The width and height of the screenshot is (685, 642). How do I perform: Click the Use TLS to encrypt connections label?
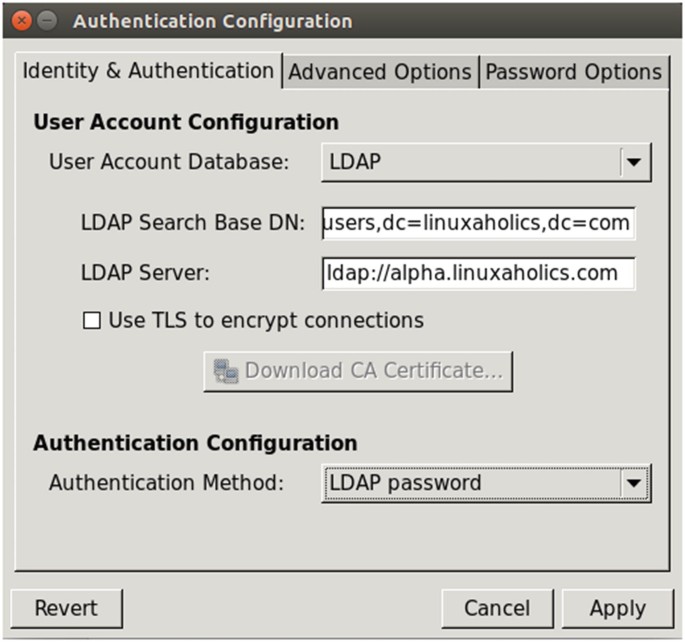tap(266, 320)
